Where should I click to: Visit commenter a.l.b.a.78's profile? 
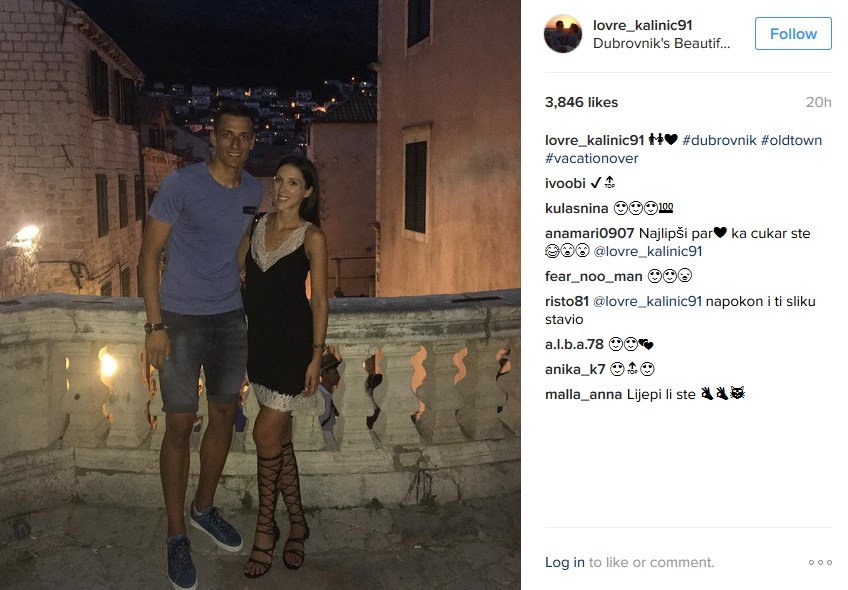click(574, 344)
